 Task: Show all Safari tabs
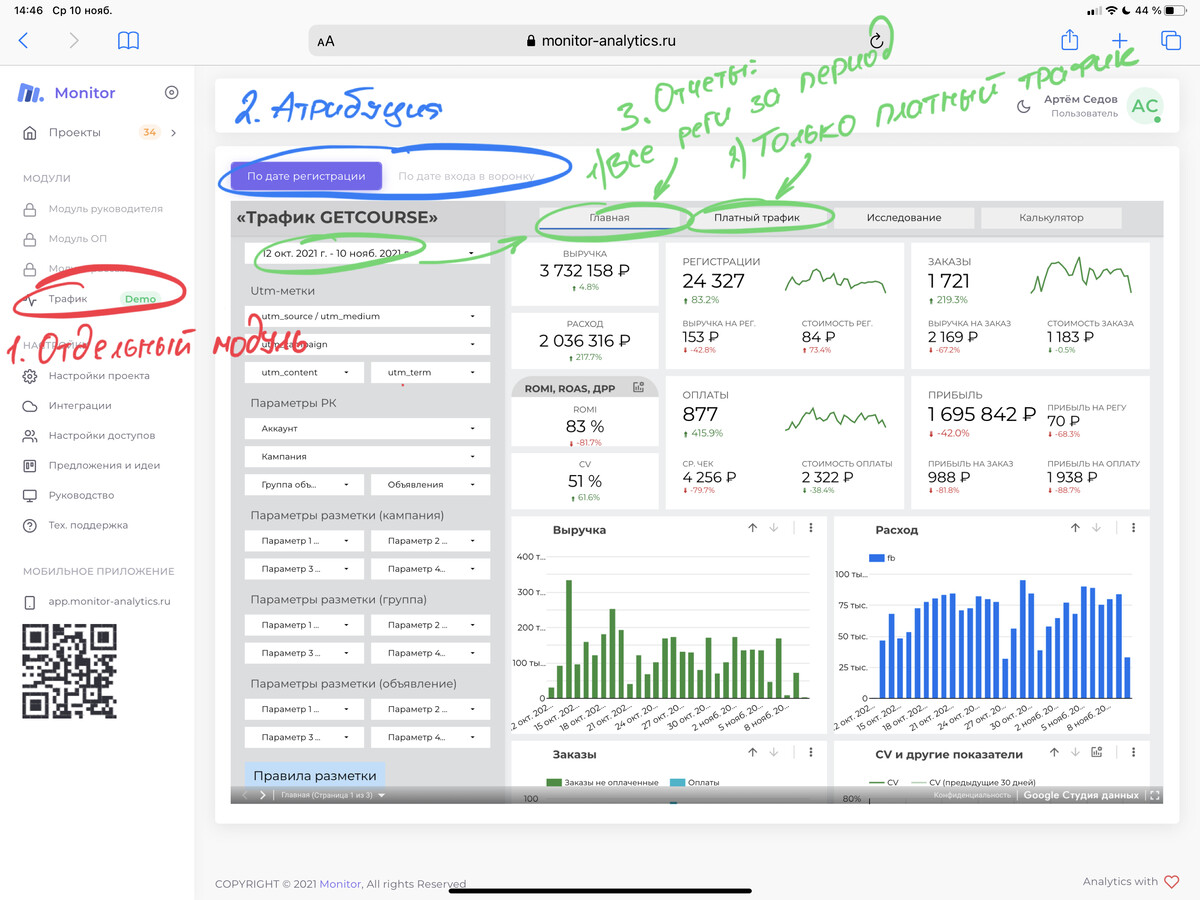[1171, 41]
